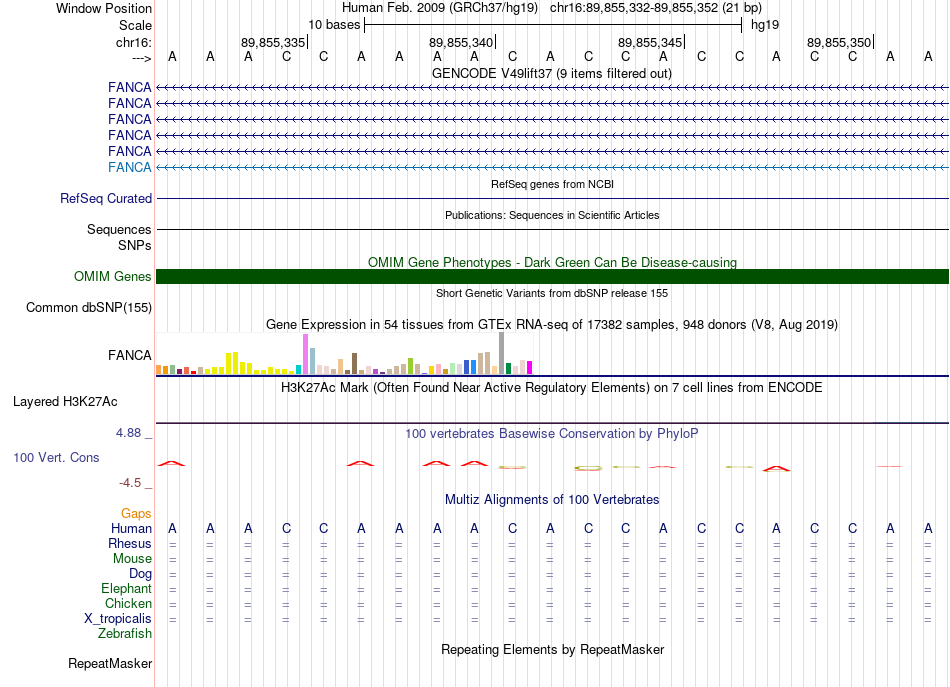Click the -4.5 lower scale value
Image resolution: width=950 pixels, height=687 pixels.
(x=130, y=483)
